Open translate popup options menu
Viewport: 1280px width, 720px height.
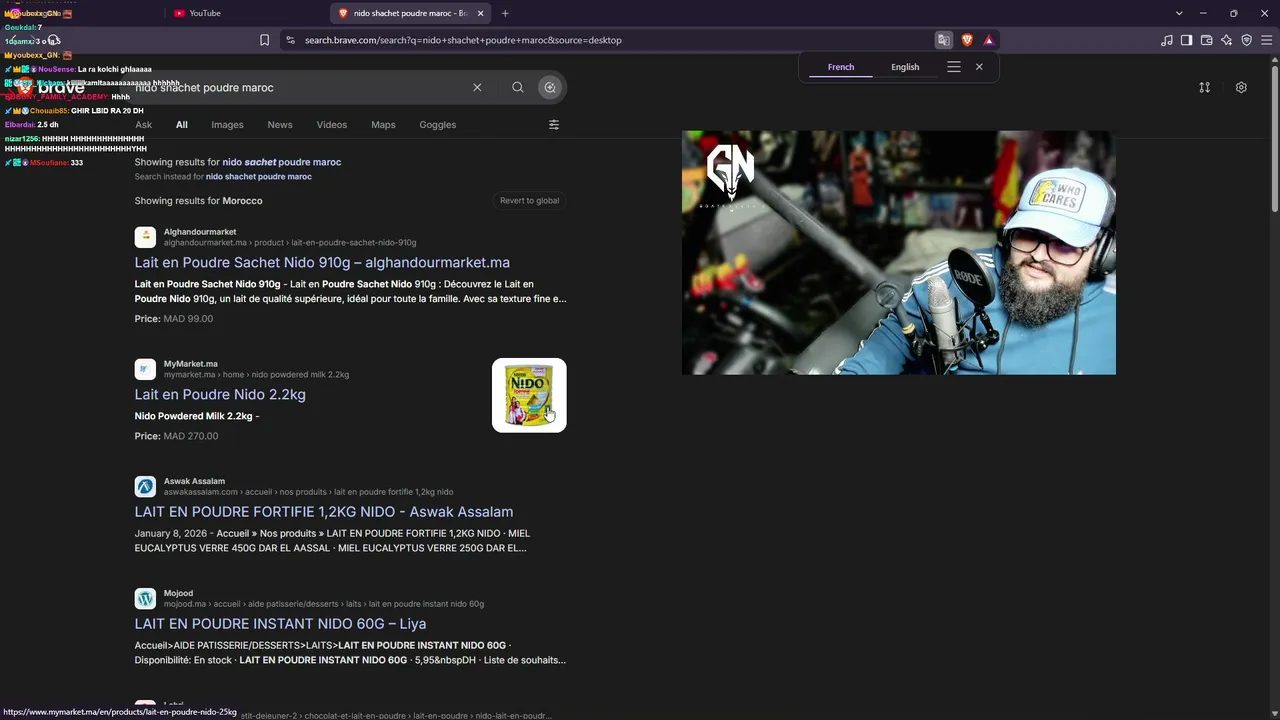click(954, 67)
